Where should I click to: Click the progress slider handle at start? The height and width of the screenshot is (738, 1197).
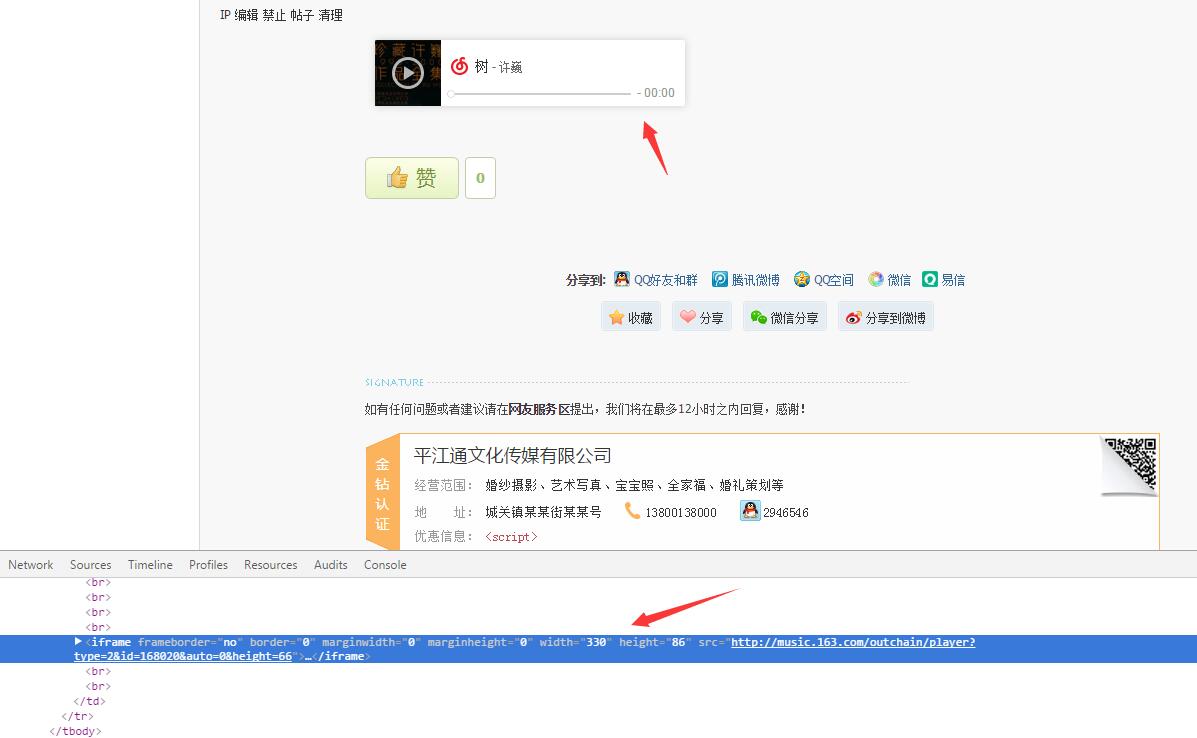click(451, 94)
